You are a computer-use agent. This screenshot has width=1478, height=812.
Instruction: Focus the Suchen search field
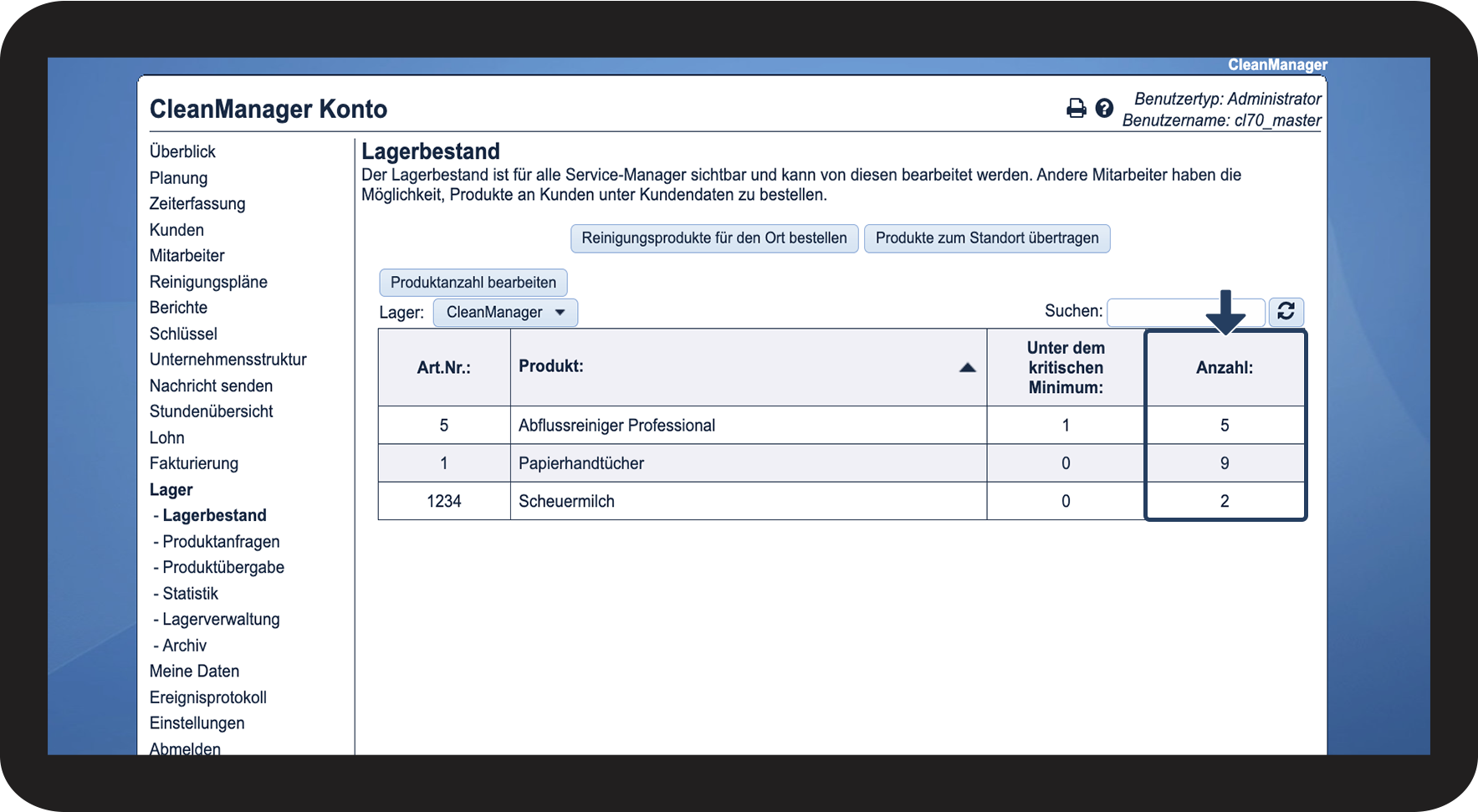point(1163,312)
